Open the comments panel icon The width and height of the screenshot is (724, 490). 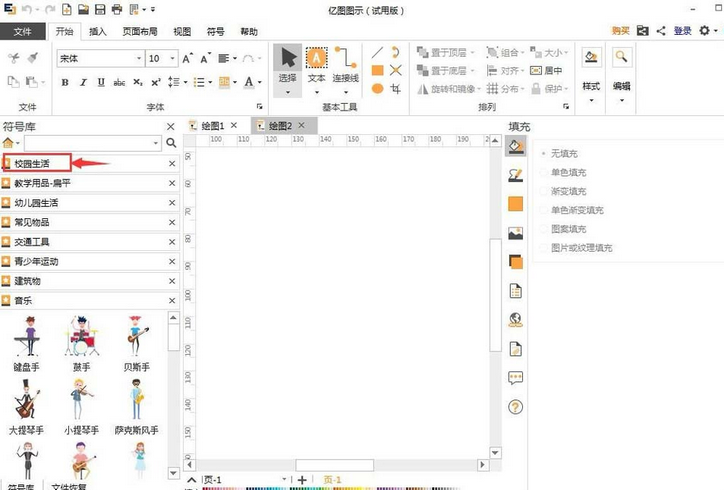point(516,378)
